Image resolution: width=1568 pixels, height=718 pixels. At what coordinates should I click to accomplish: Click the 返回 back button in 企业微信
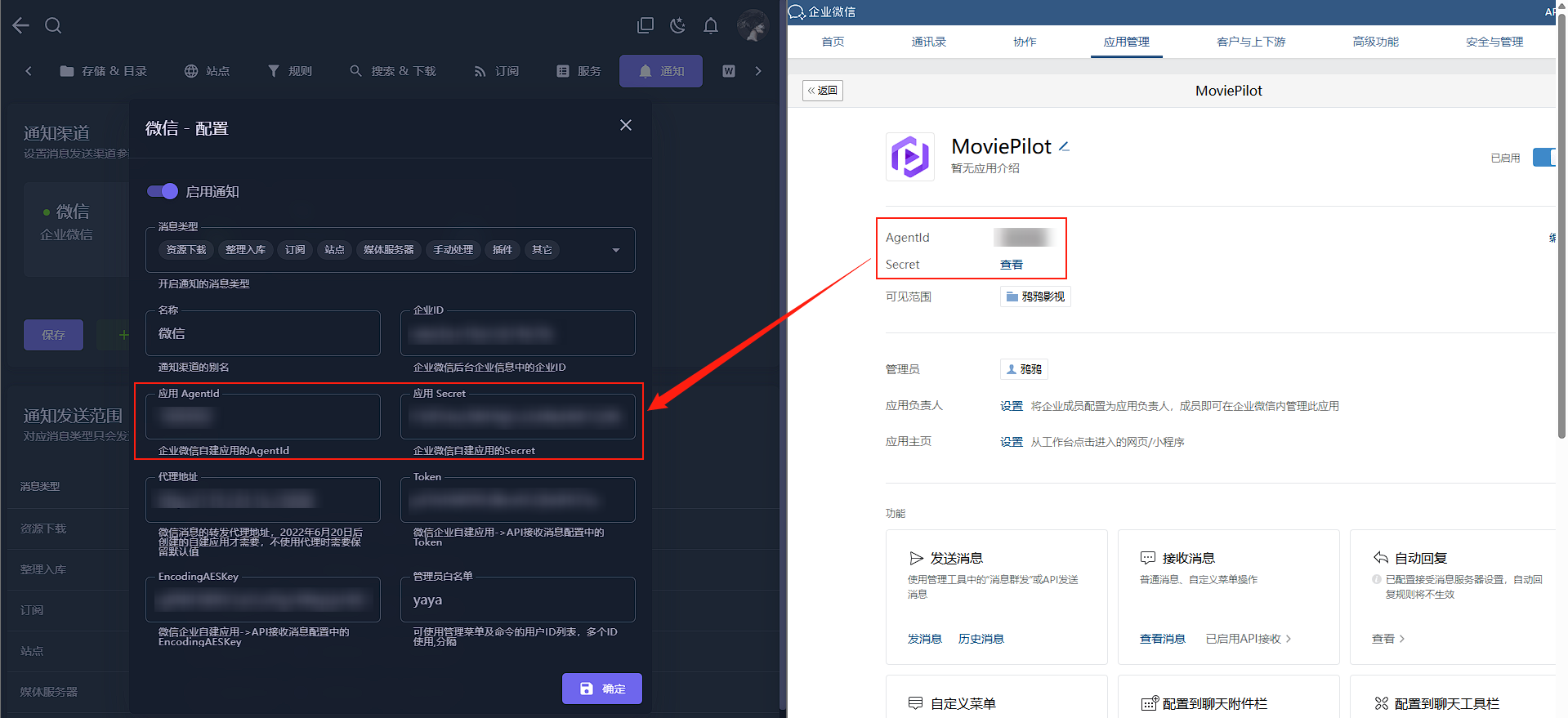click(823, 91)
